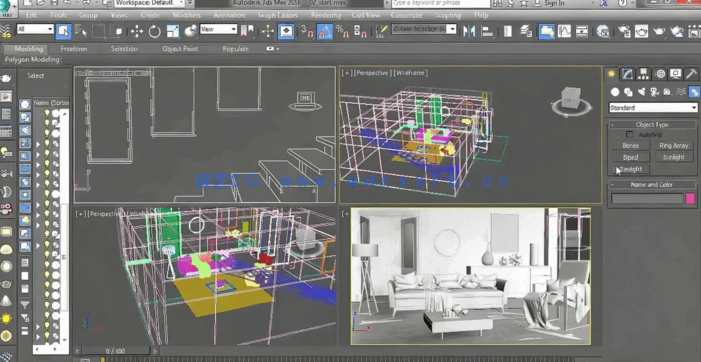This screenshot has width=701, height=362.
Task: Toggle Spinner Snap on toolbar
Action: click(360, 31)
